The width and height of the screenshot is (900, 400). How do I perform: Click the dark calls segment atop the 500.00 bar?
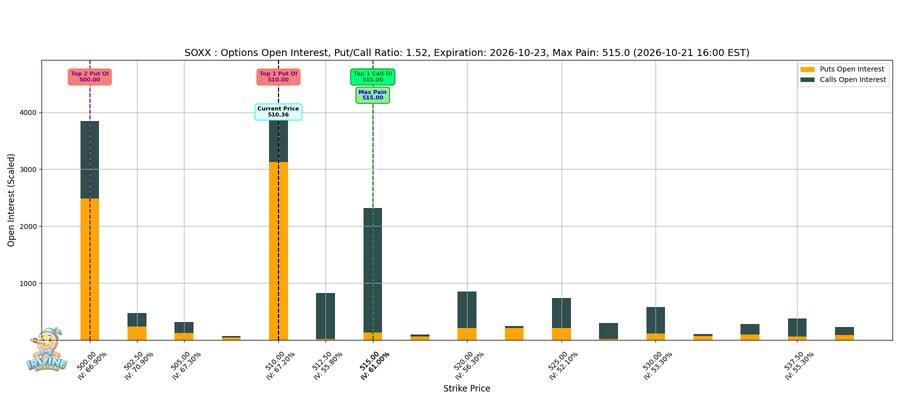90,160
